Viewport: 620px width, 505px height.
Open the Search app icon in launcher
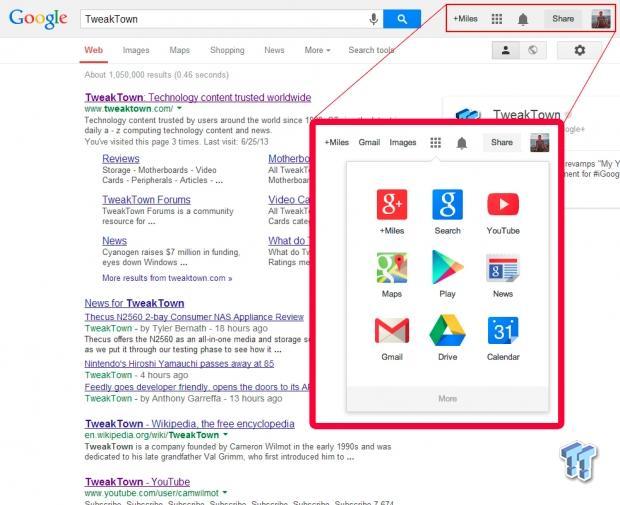coord(447,204)
